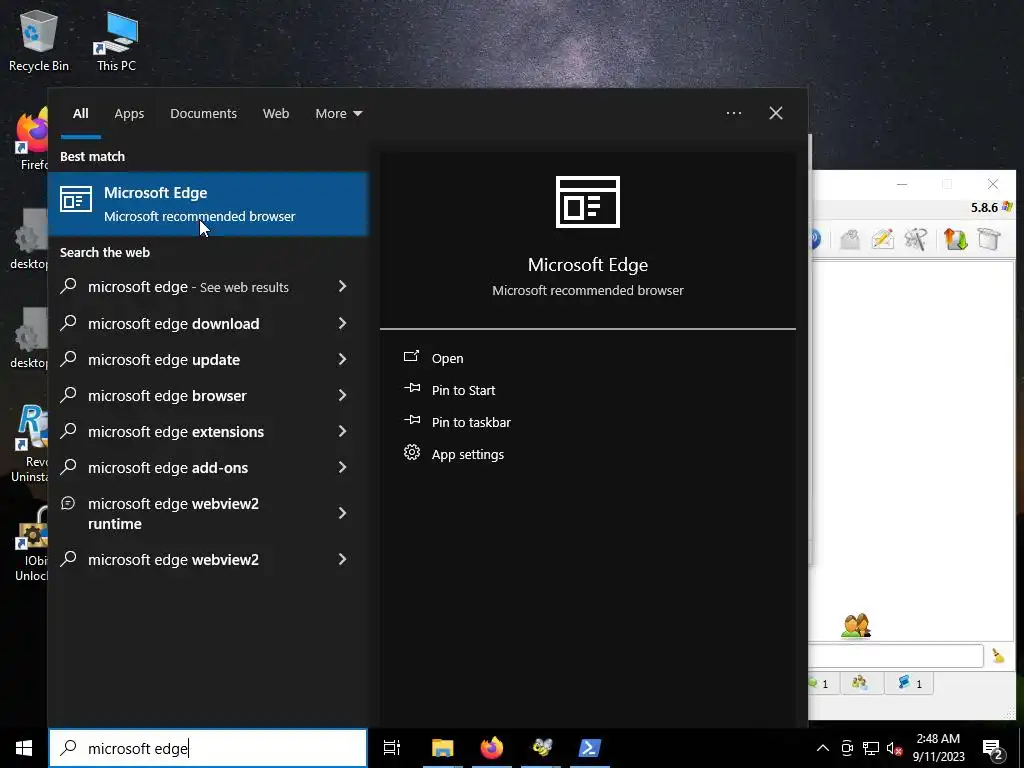Screen dimensions: 1024x768
Task: Click the network tray icon
Action: pos(871,748)
